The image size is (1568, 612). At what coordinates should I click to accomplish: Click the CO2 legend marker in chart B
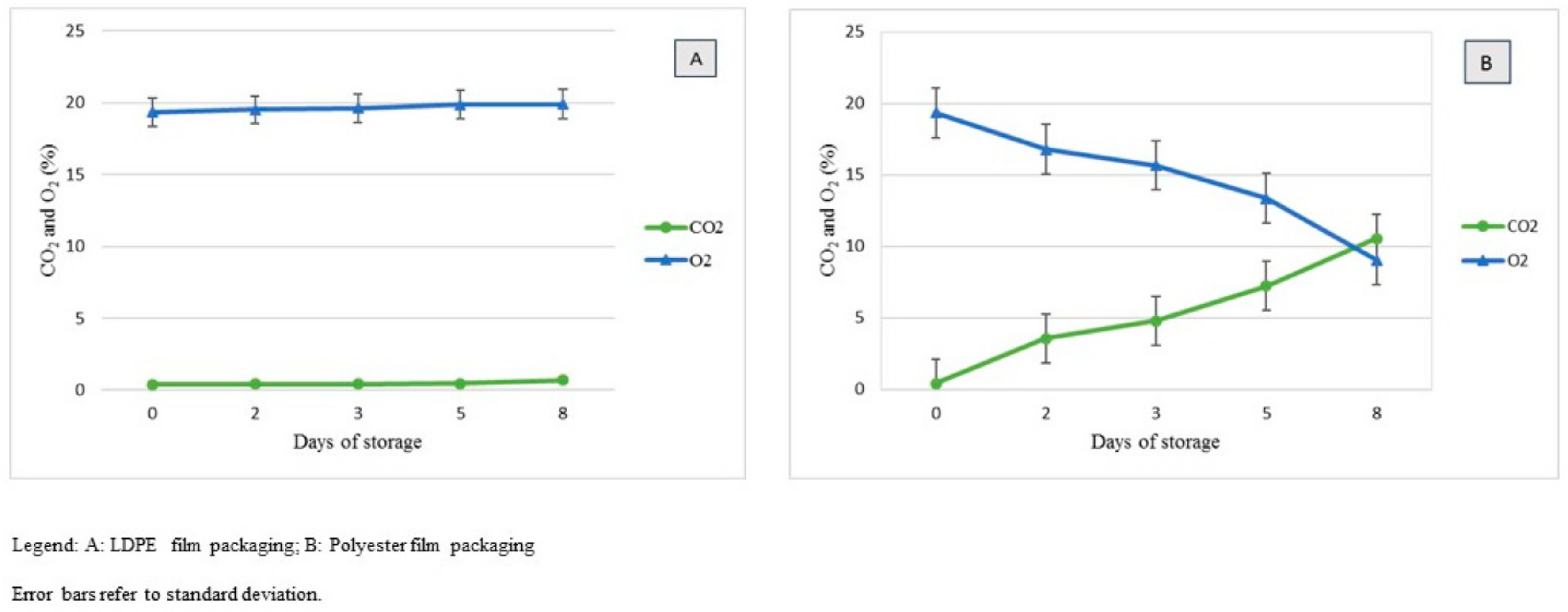point(1482,226)
